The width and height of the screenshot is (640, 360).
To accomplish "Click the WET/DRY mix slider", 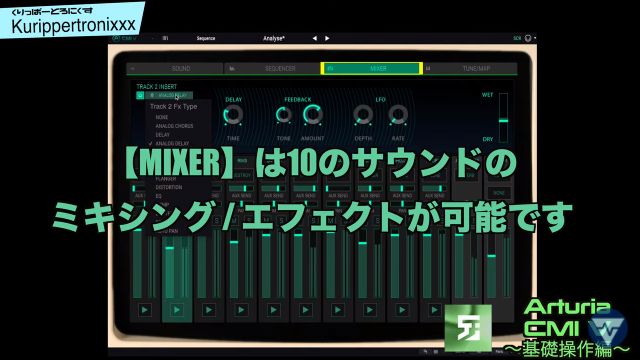I will (503, 118).
